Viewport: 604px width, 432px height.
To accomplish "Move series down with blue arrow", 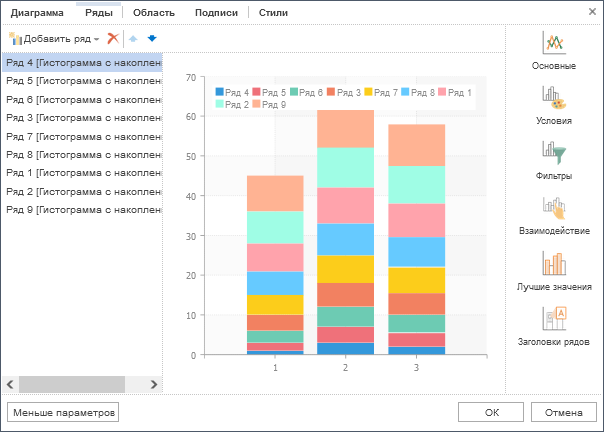I will 152,38.
